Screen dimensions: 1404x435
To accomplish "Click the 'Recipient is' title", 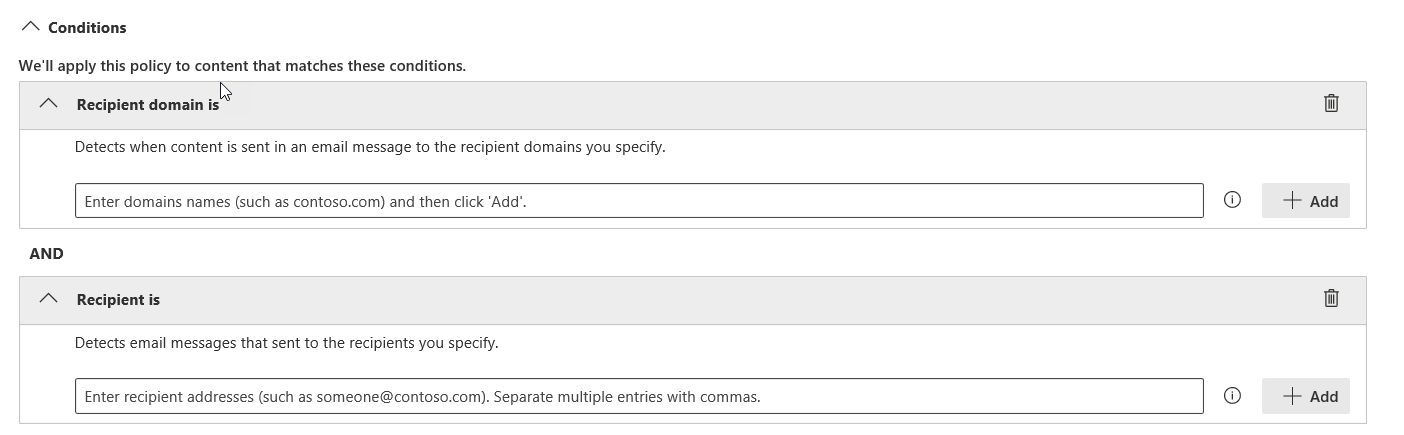I will click(118, 299).
